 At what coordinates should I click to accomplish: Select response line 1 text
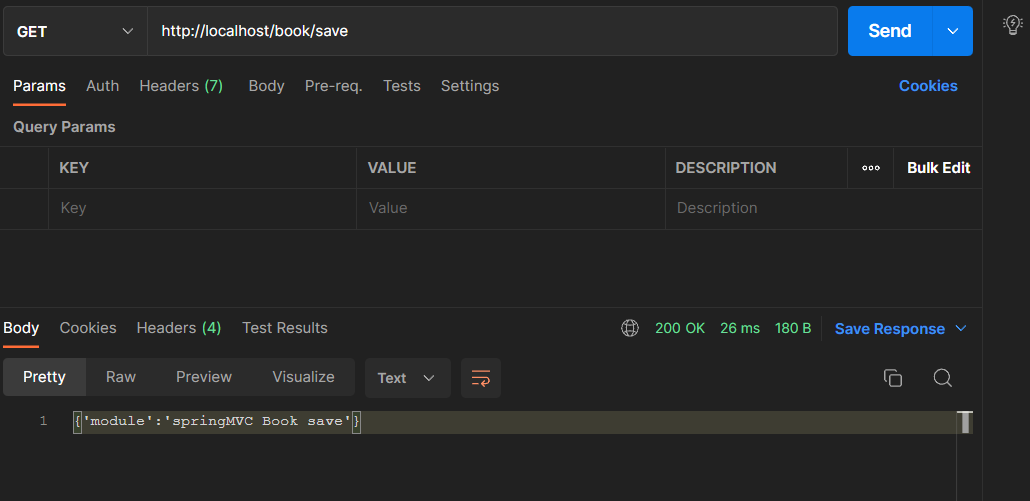(217, 422)
